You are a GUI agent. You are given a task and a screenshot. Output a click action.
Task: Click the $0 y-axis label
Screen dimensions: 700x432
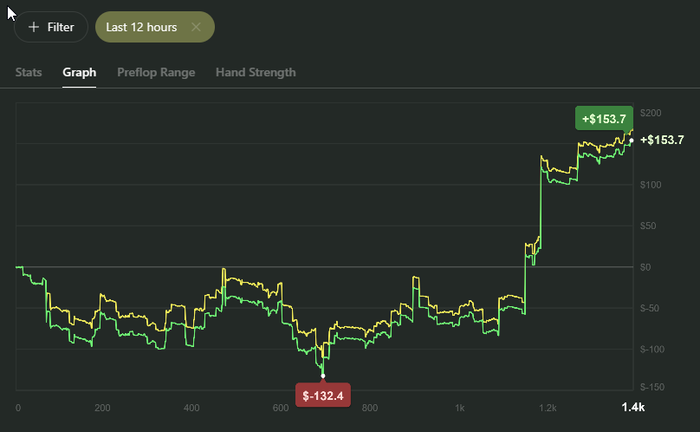click(x=646, y=267)
